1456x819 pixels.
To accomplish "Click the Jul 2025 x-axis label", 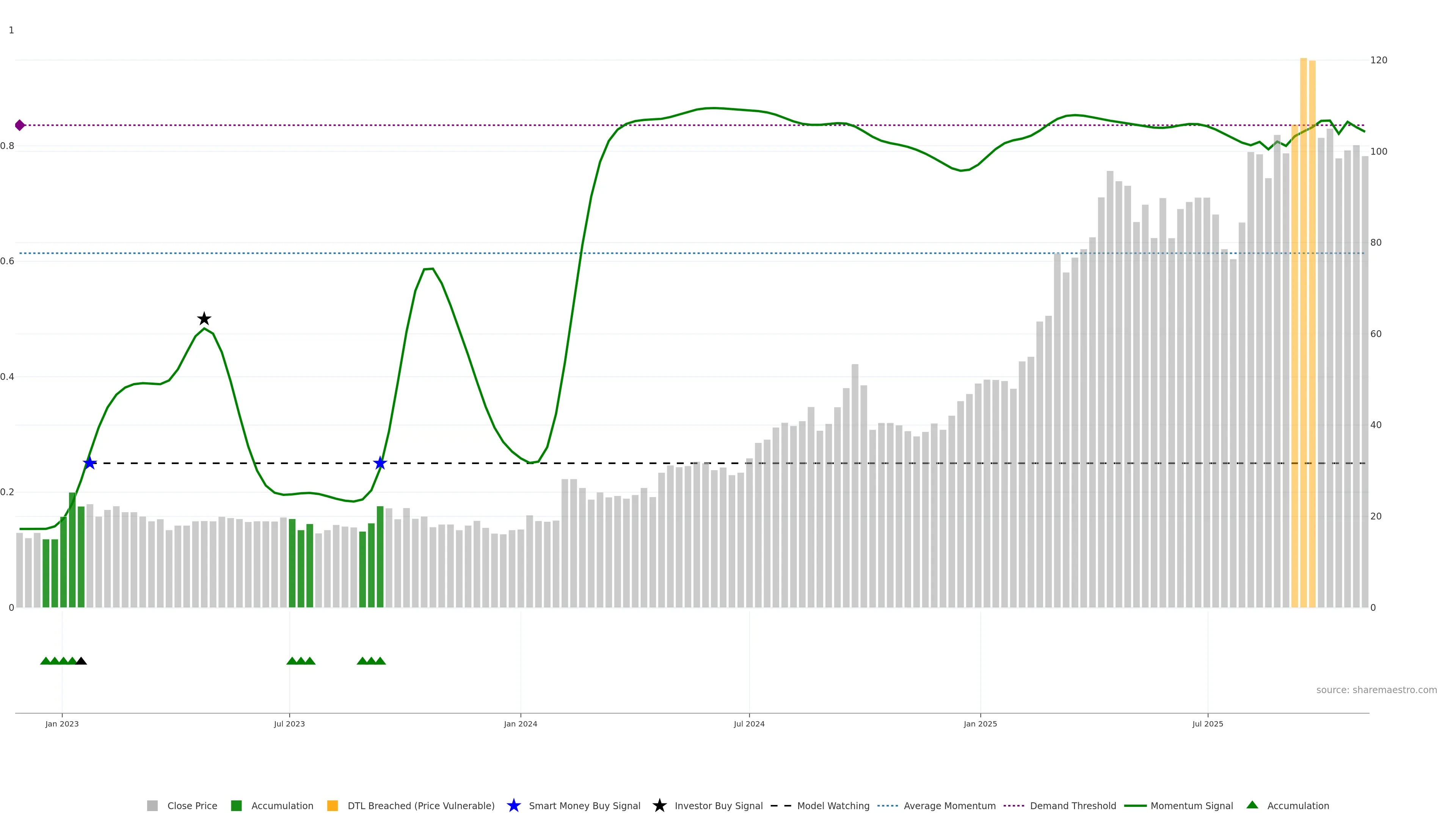I will coord(1207,723).
